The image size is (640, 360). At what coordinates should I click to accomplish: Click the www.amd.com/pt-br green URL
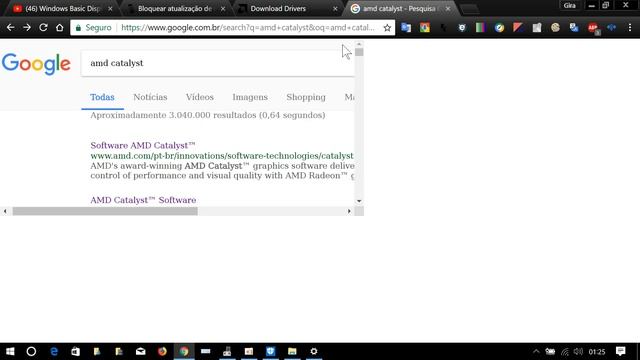tap(222, 156)
